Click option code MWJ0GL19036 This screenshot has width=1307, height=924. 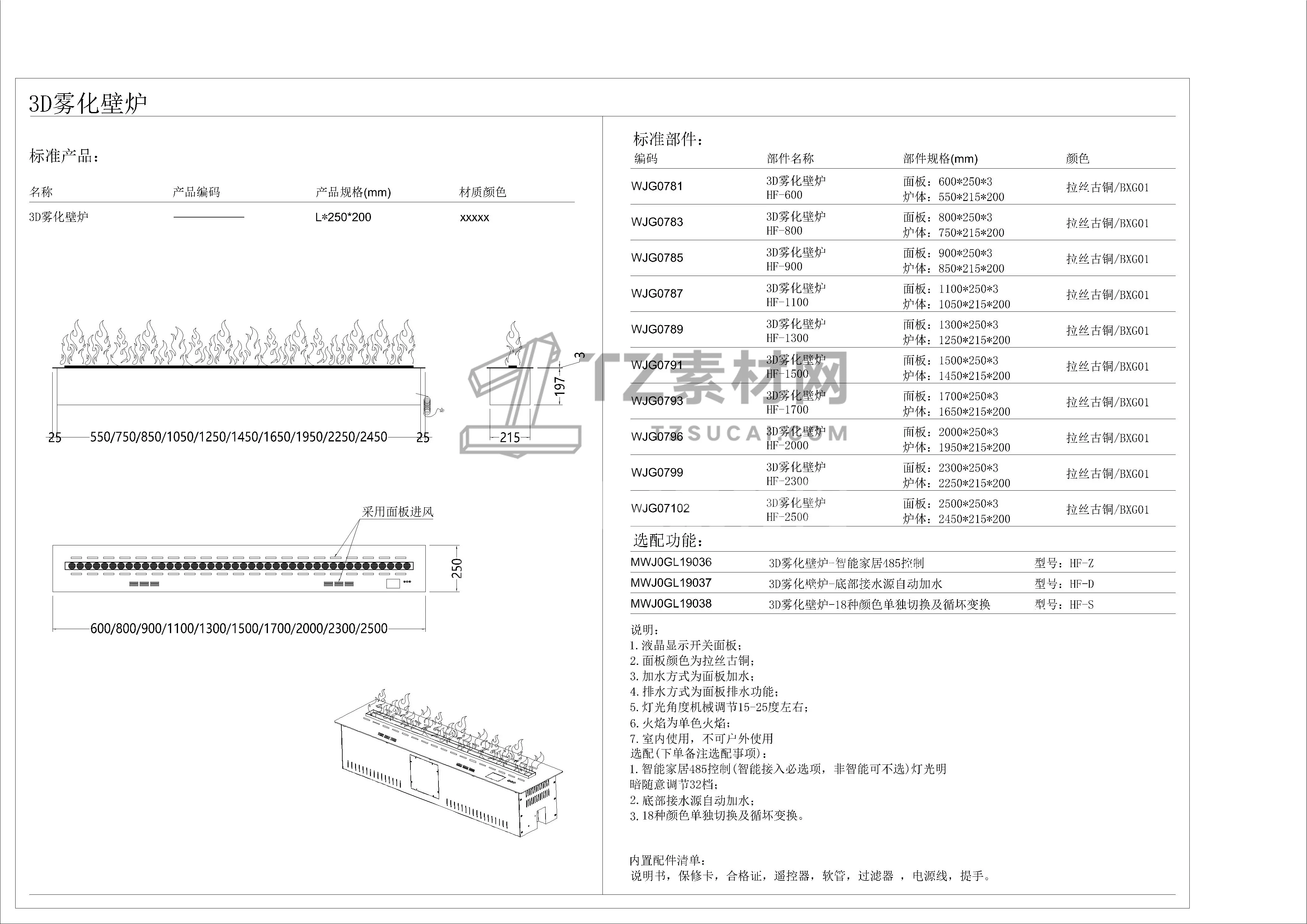pos(671,562)
